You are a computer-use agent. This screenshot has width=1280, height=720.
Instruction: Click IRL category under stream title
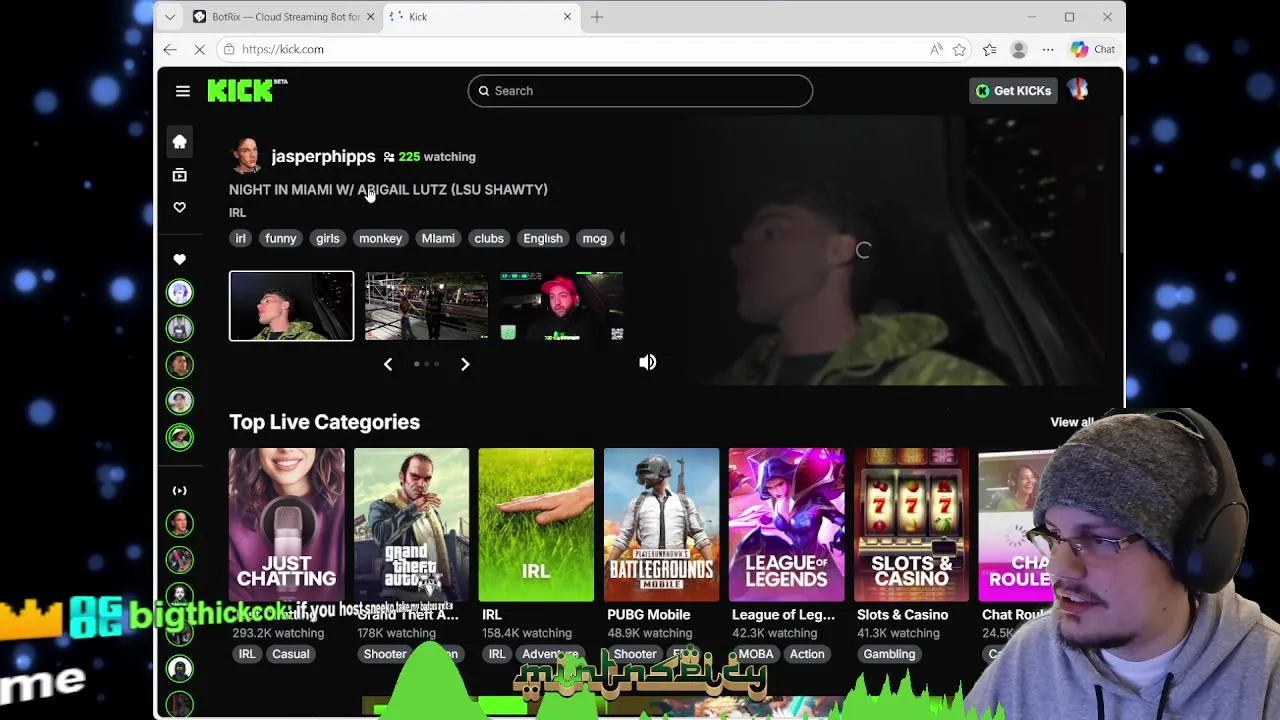pos(237,213)
